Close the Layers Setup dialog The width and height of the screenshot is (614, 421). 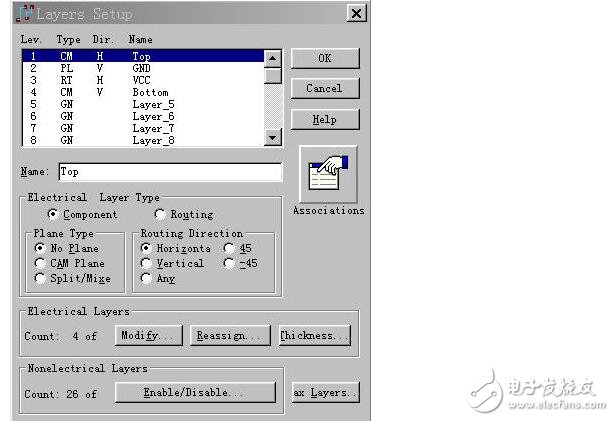(x=355, y=14)
